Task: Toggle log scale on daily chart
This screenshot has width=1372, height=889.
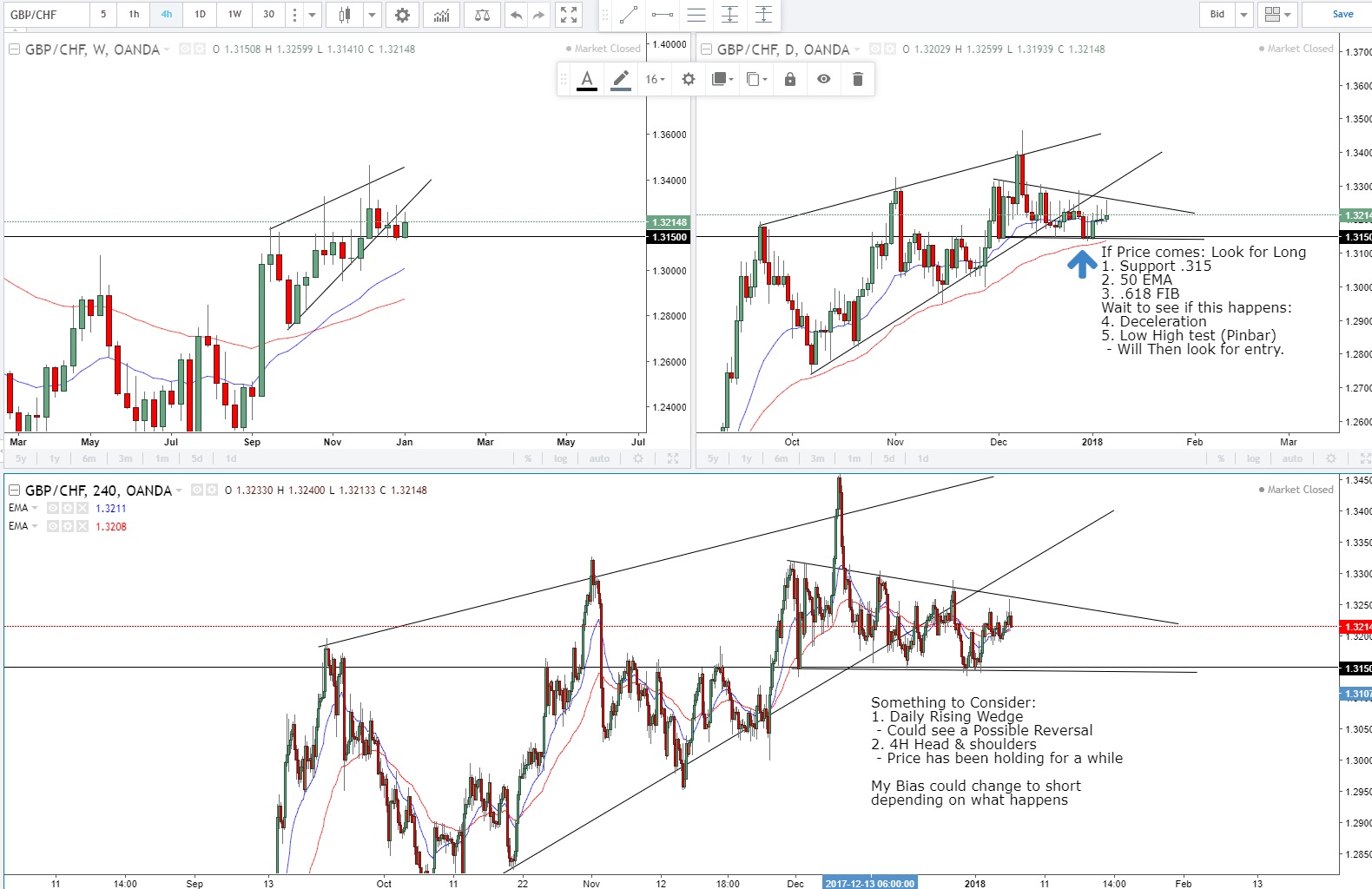Action: pyautogui.click(x=1254, y=458)
